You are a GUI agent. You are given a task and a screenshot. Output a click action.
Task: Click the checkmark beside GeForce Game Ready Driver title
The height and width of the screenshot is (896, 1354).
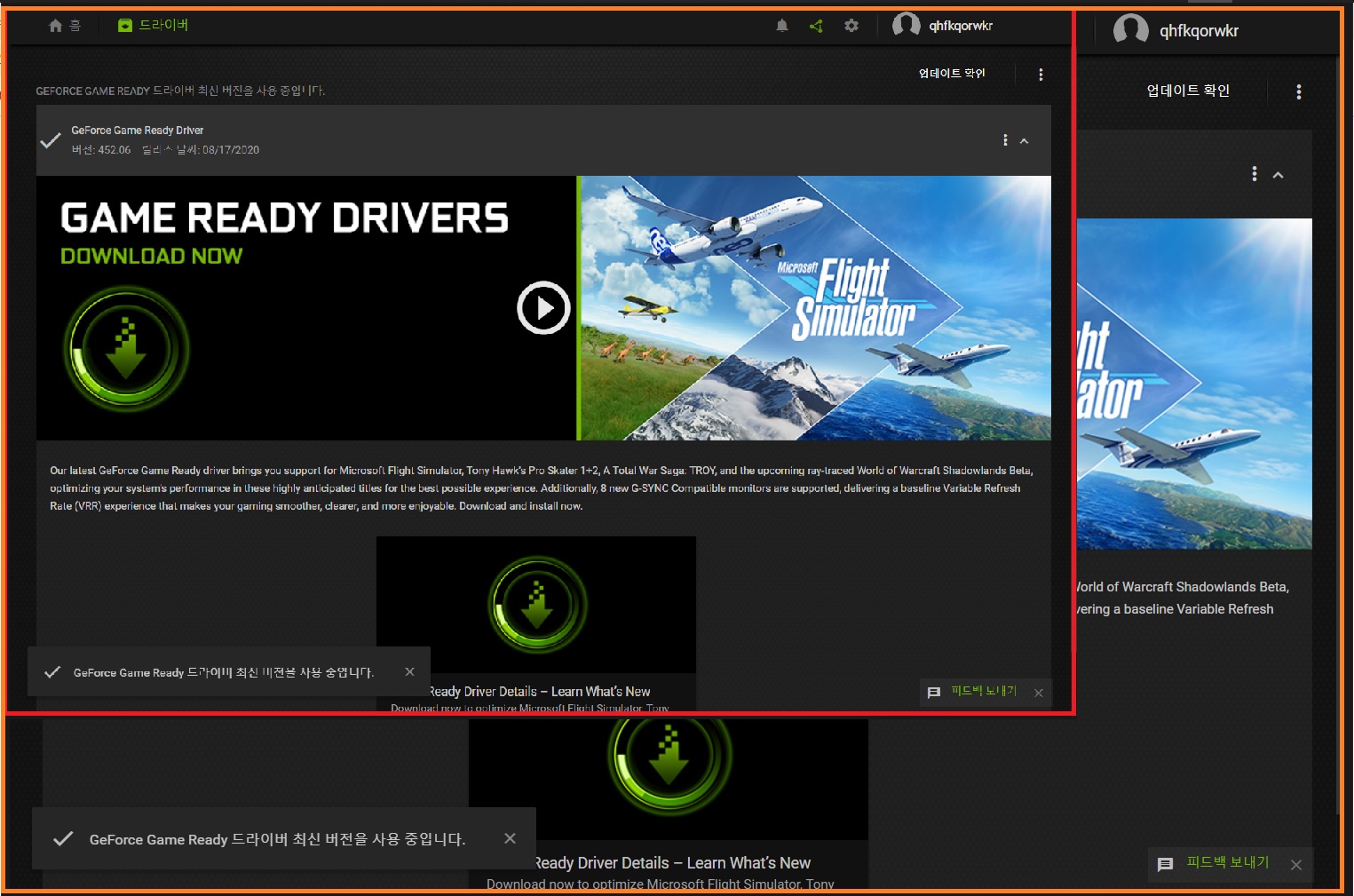[x=51, y=140]
